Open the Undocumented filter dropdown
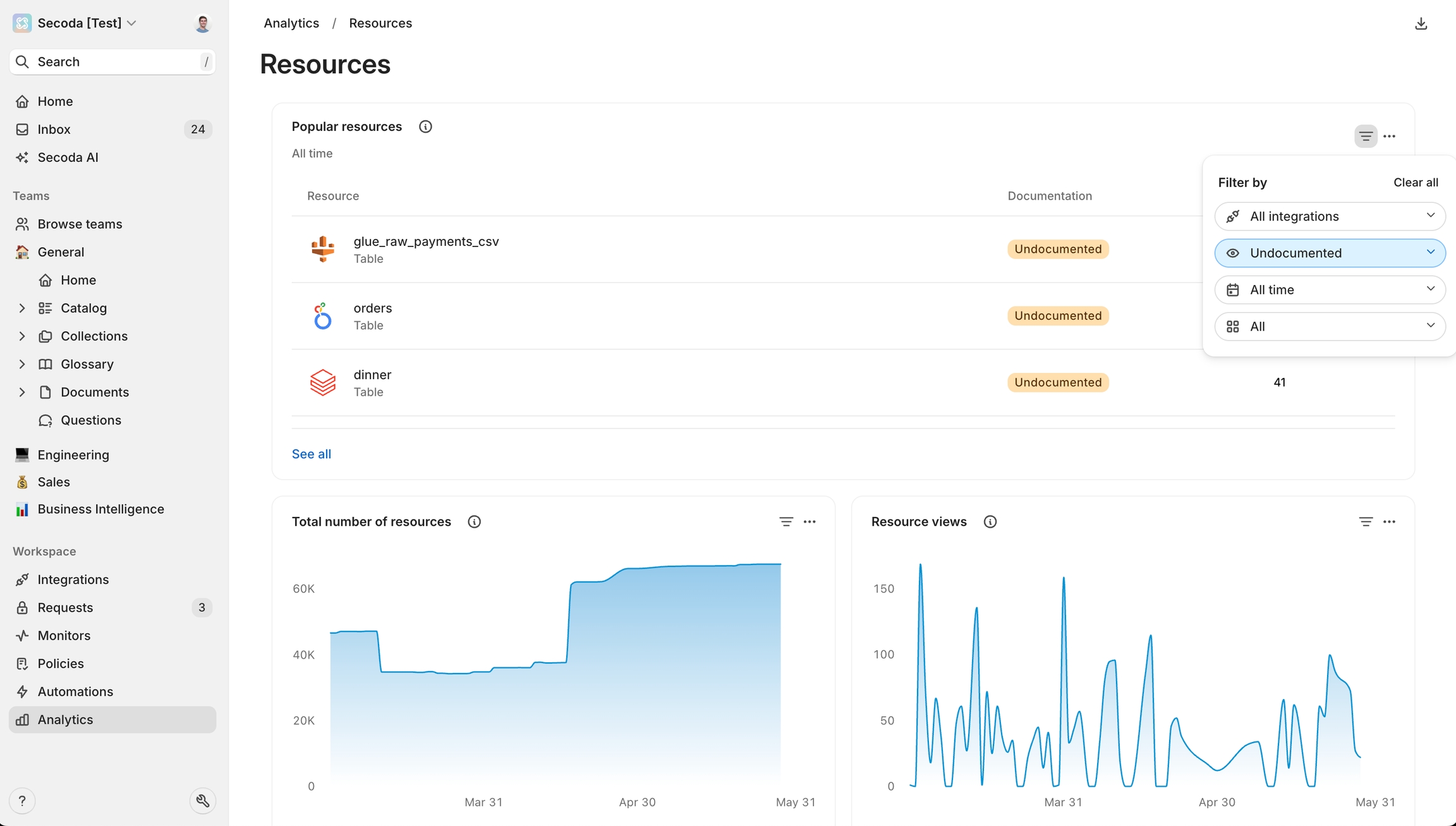The height and width of the screenshot is (826, 1456). coord(1330,253)
